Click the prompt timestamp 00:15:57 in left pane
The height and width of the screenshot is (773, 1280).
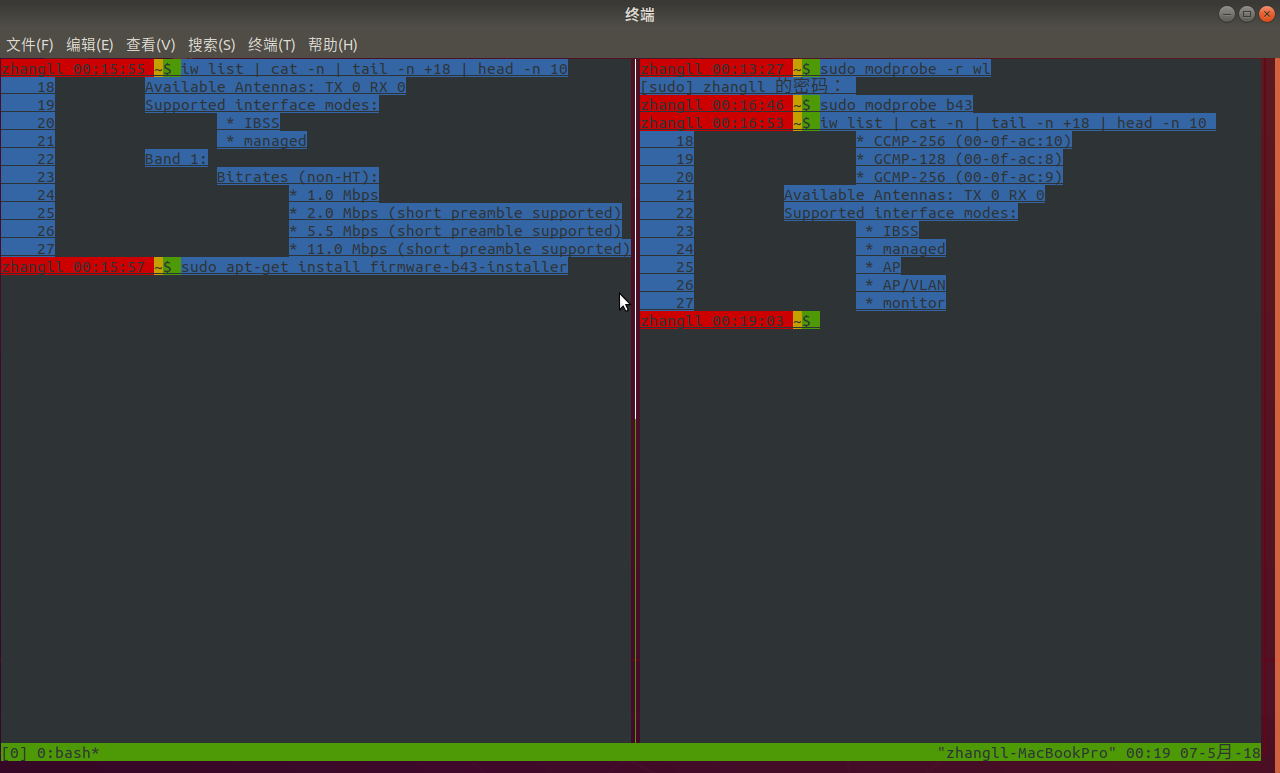pos(109,267)
